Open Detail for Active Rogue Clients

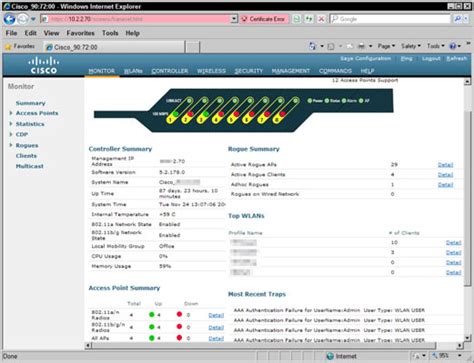pyautogui.click(x=445, y=175)
